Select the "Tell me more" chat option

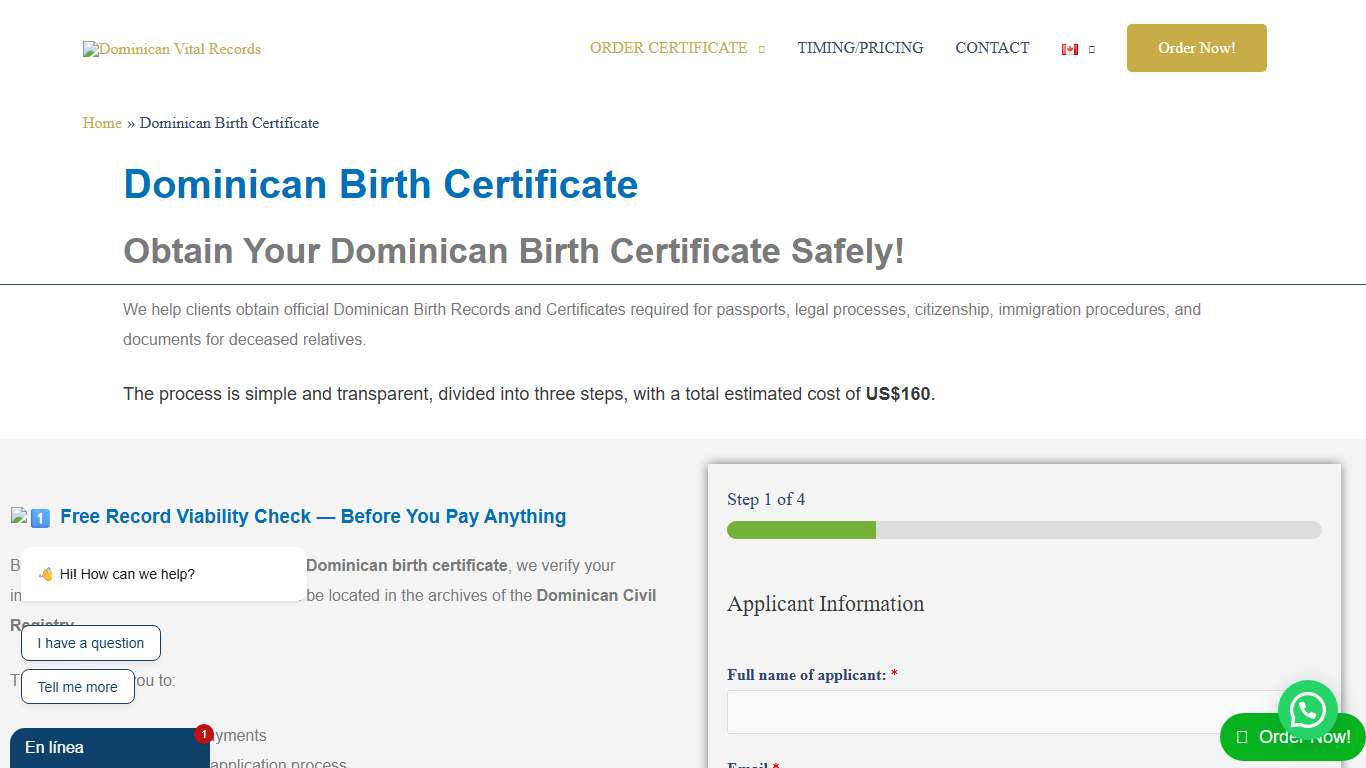pyautogui.click(x=78, y=687)
